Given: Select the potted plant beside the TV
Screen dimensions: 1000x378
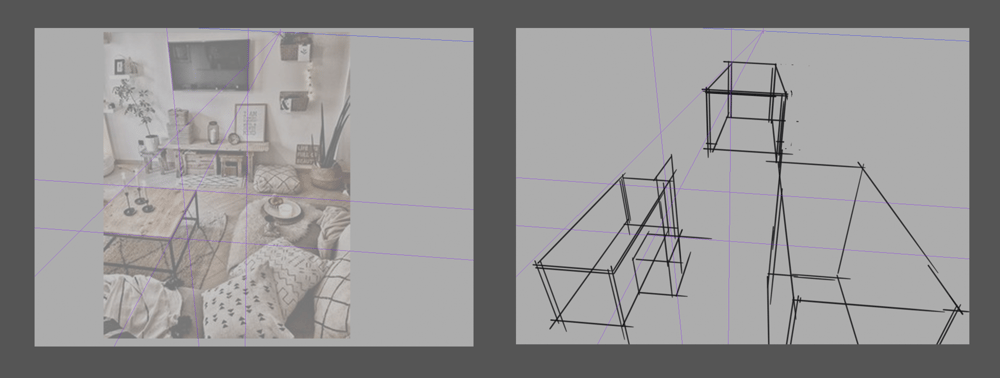Looking at the screenshot, I should click(x=136, y=115).
